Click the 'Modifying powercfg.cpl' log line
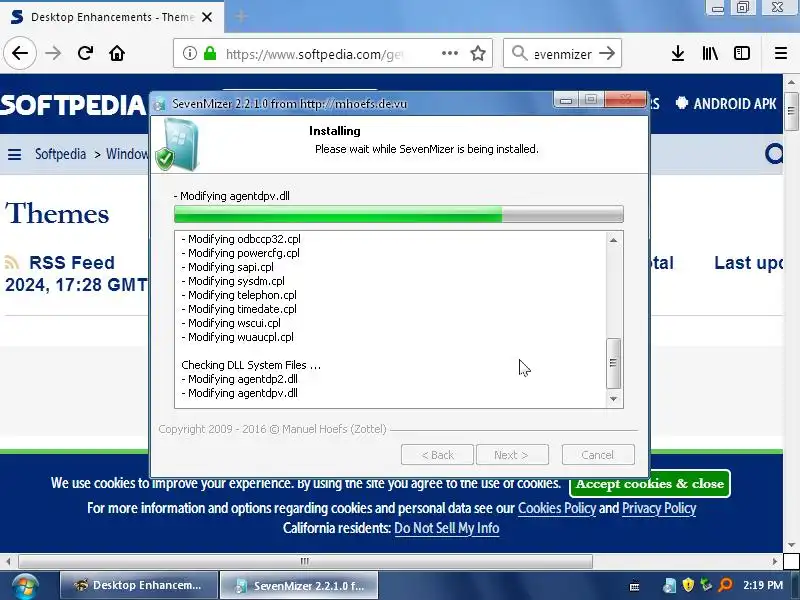Image resolution: width=800 pixels, height=600 pixels. 240,253
